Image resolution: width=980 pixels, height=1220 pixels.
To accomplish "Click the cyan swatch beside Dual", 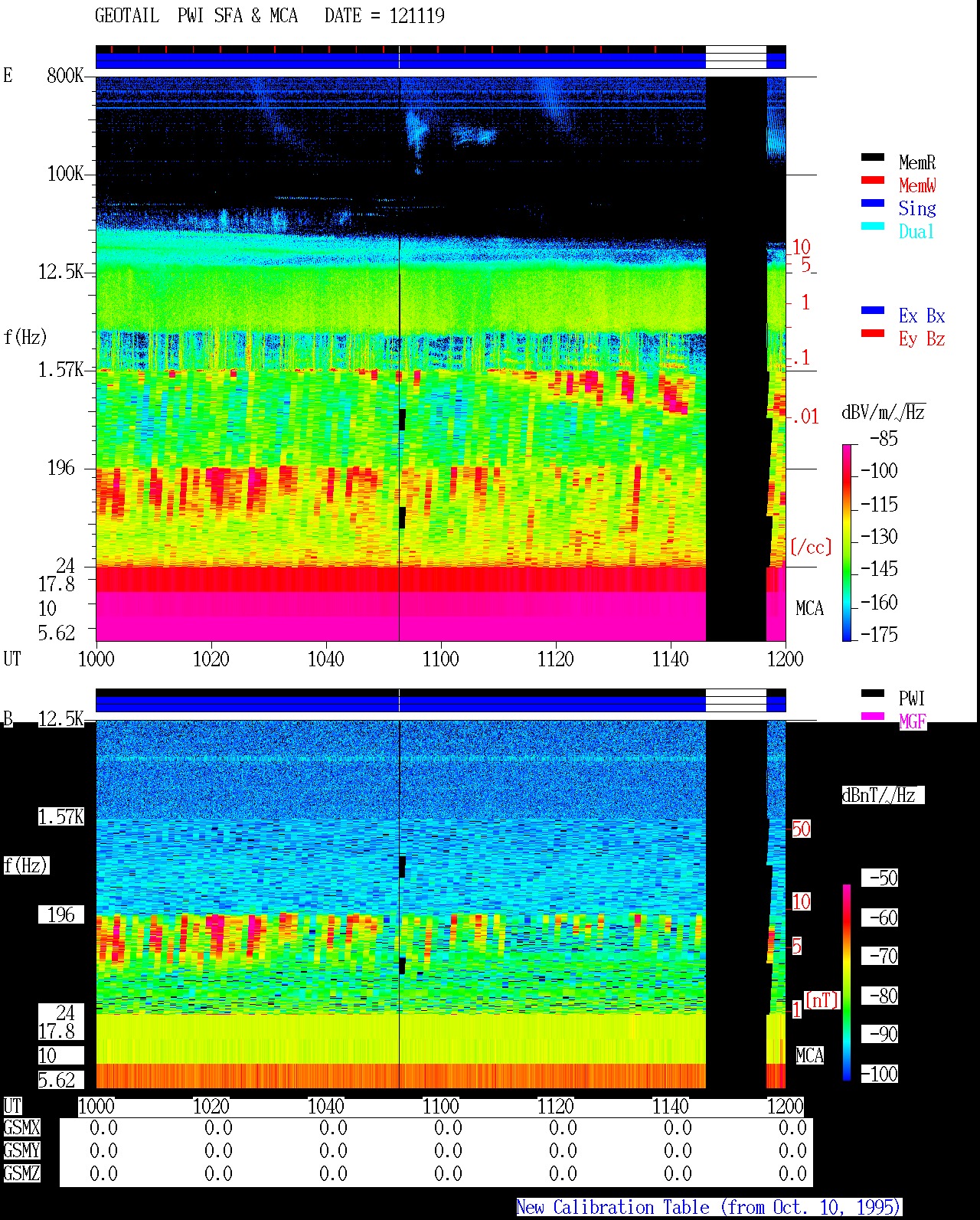I will 873,226.
